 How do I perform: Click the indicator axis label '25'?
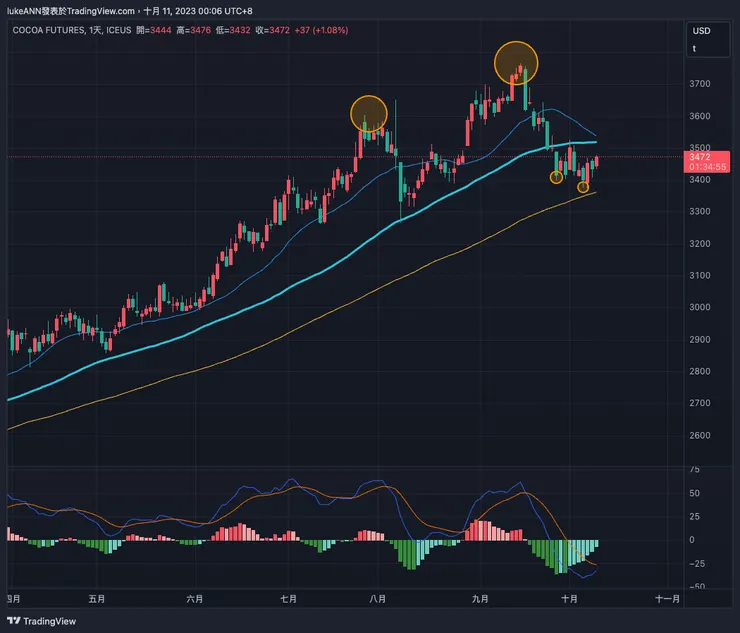[695, 516]
